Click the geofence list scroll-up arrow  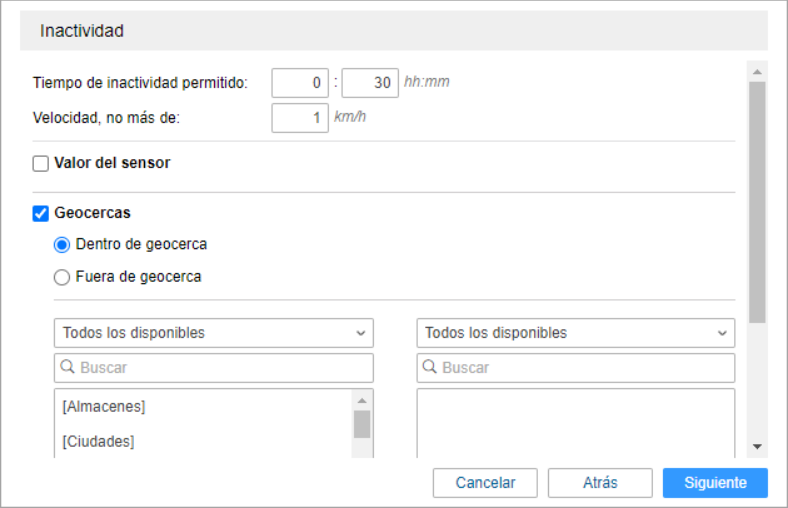point(362,400)
